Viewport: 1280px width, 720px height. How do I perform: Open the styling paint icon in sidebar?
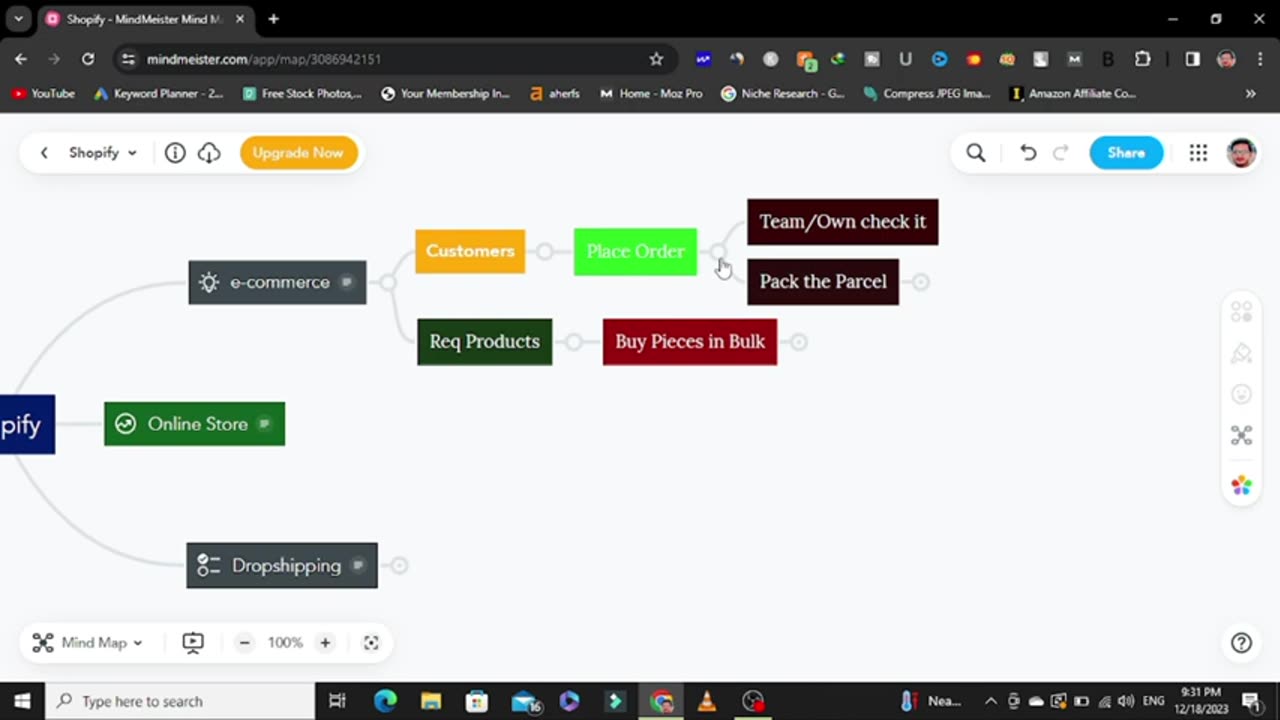tap(1241, 353)
